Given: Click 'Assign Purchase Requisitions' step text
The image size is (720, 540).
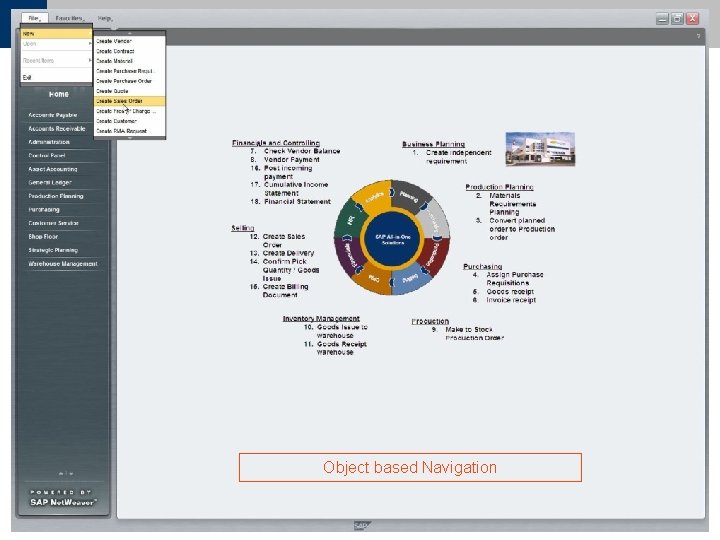Looking at the screenshot, I should (515, 279).
